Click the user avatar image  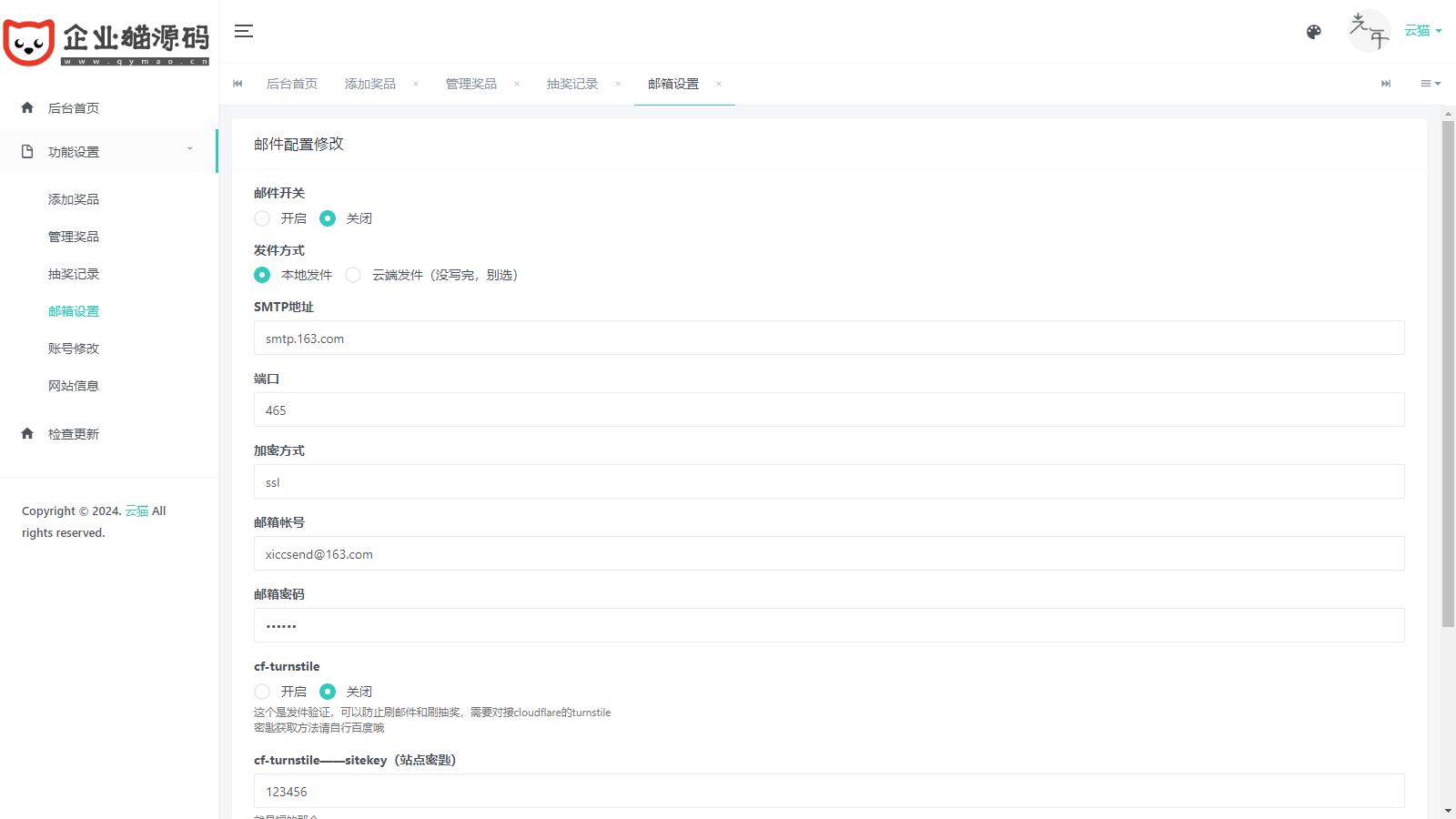coord(1369,31)
